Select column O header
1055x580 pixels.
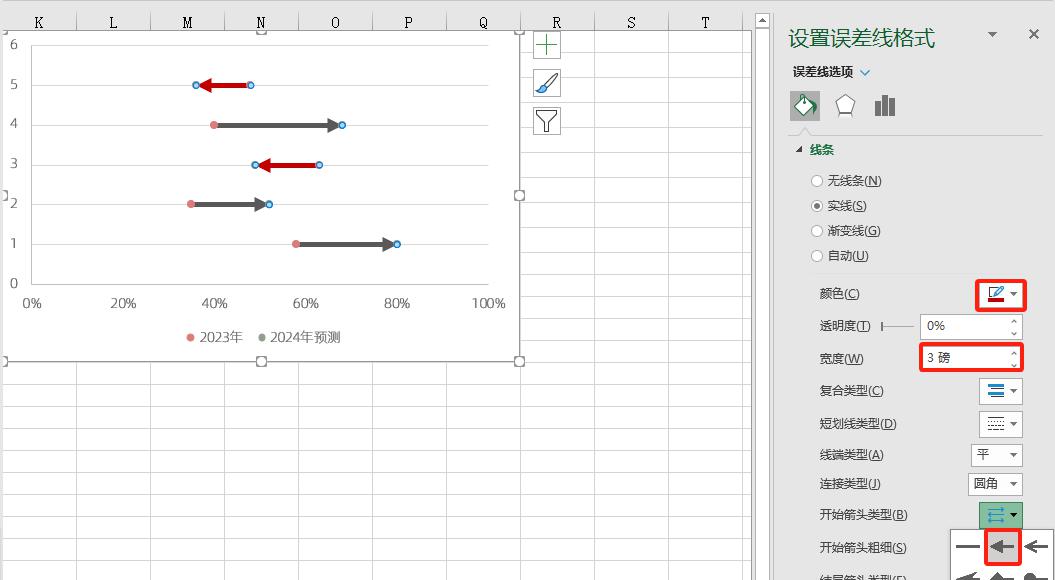pos(335,23)
